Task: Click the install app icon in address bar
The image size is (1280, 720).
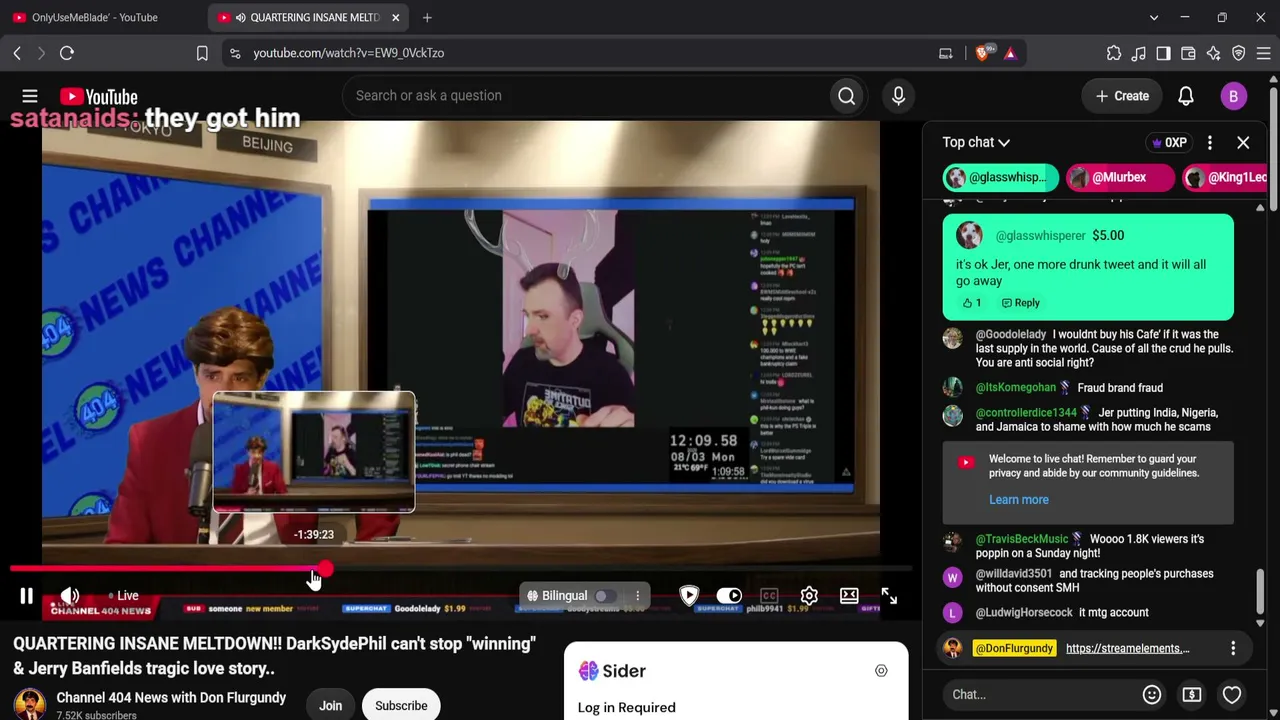Action: coord(945,53)
